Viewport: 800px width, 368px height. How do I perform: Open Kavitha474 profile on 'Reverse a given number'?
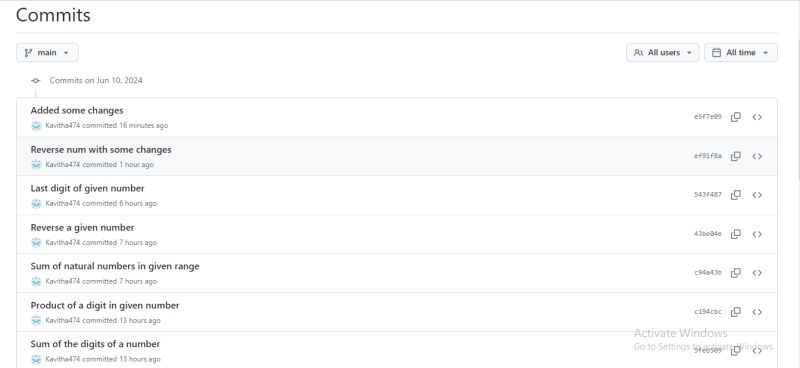click(63, 242)
